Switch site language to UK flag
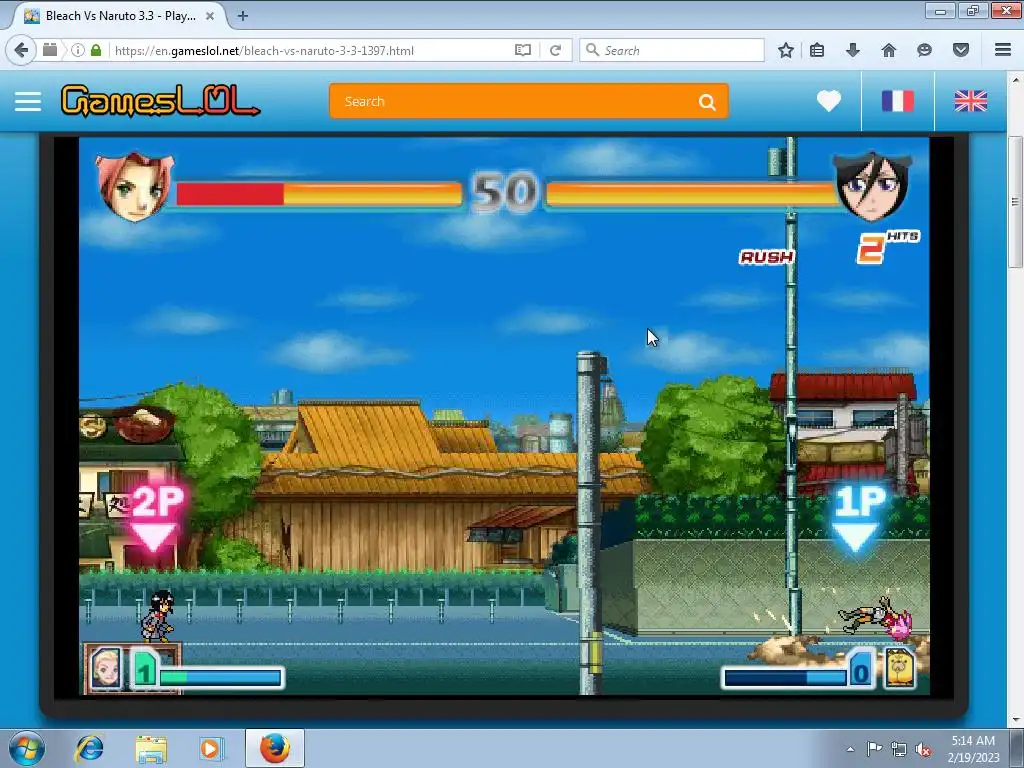Viewport: 1024px width, 768px height. pos(970,101)
